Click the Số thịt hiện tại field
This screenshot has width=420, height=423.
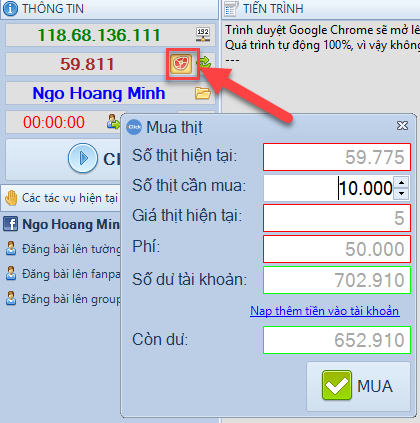[337, 157]
